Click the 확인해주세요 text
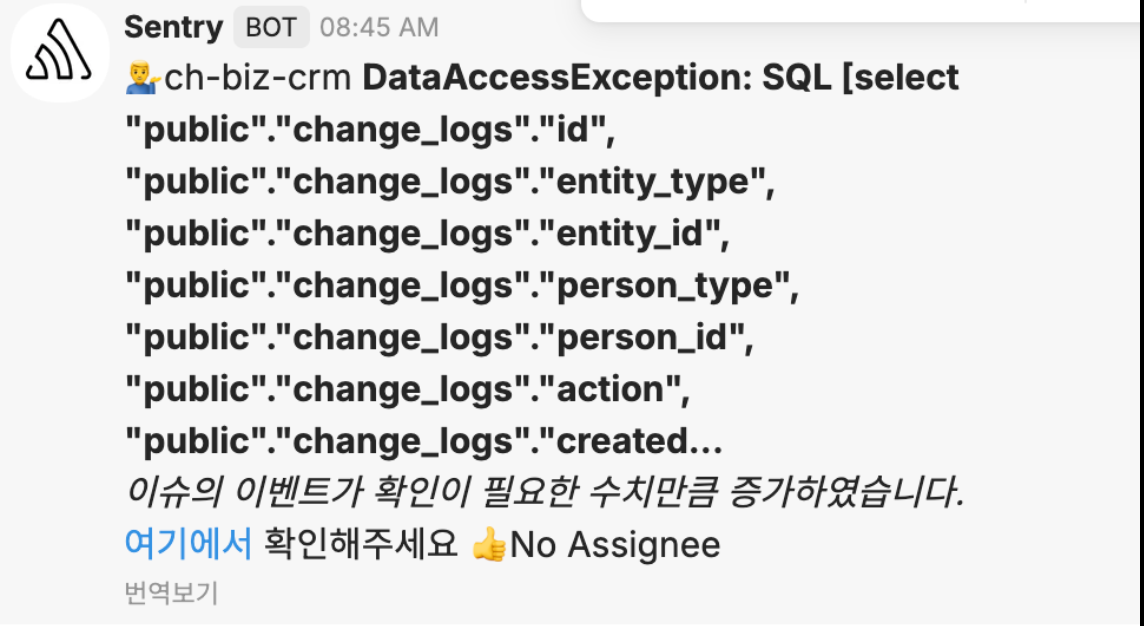This screenshot has width=1144, height=626. point(360,544)
